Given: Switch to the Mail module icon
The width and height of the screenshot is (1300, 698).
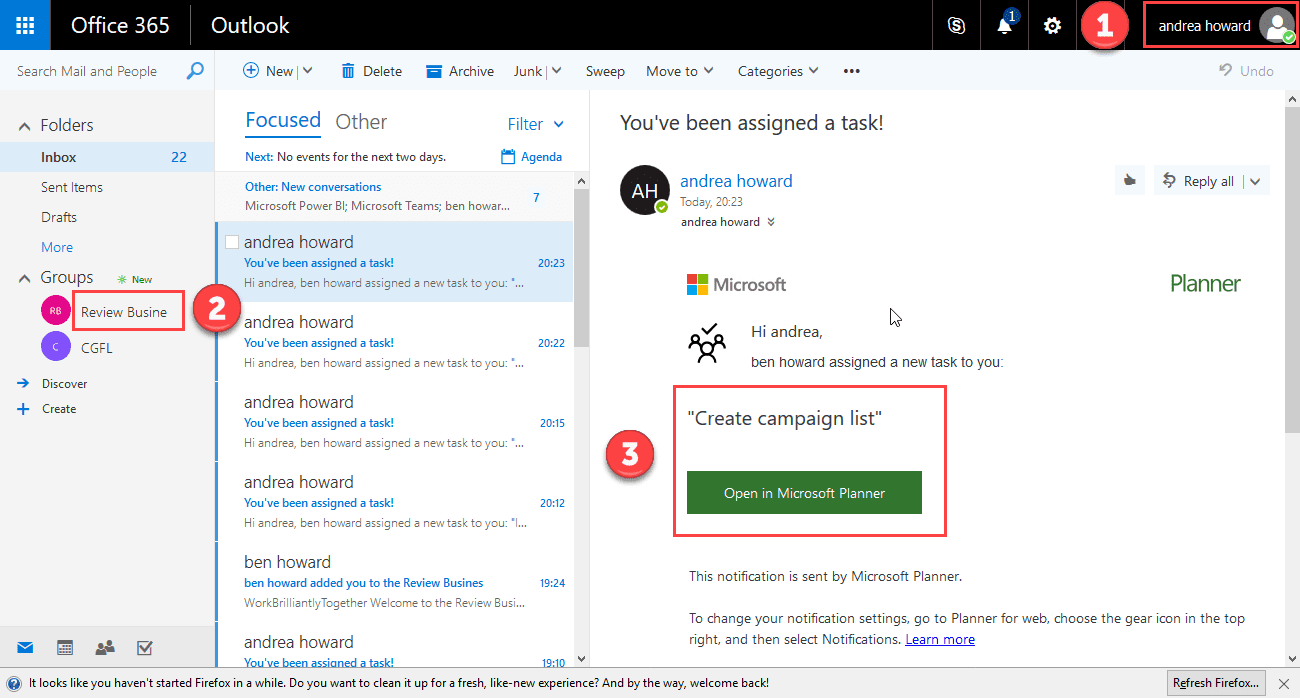Looking at the screenshot, I should point(25,648).
